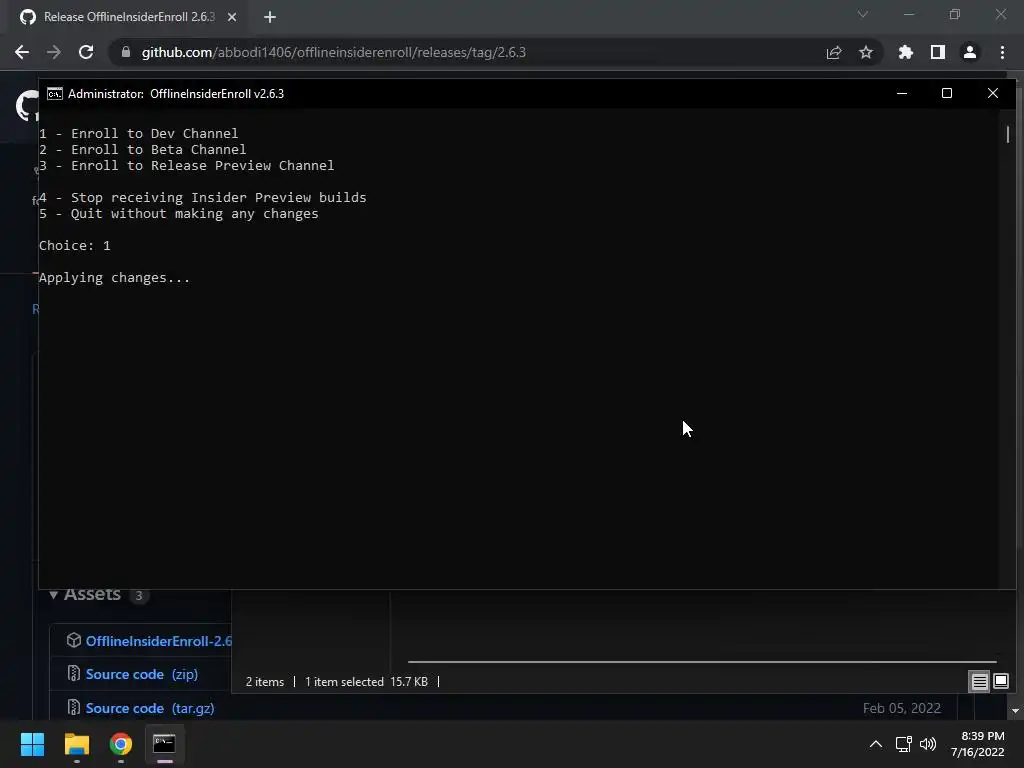The image size is (1024, 768).
Task: Close the OfflineInsiderEnroll console window
Action: click(x=993, y=93)
